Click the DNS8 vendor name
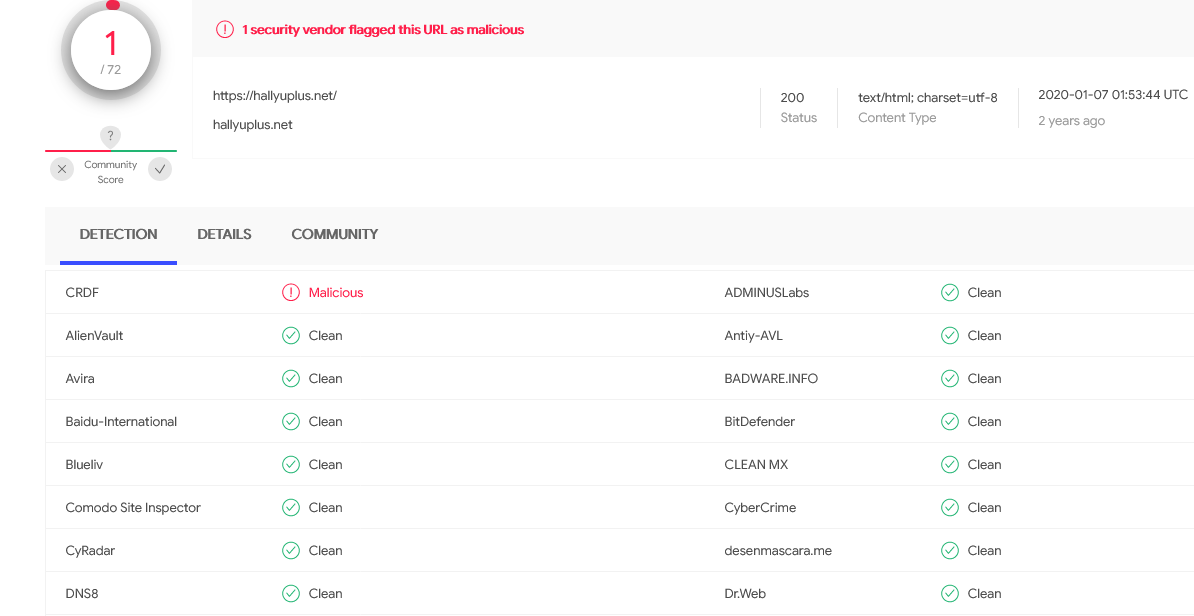The height and width of the screenshot is (616, 1194). pyautogui.click(x=82, y=594)
